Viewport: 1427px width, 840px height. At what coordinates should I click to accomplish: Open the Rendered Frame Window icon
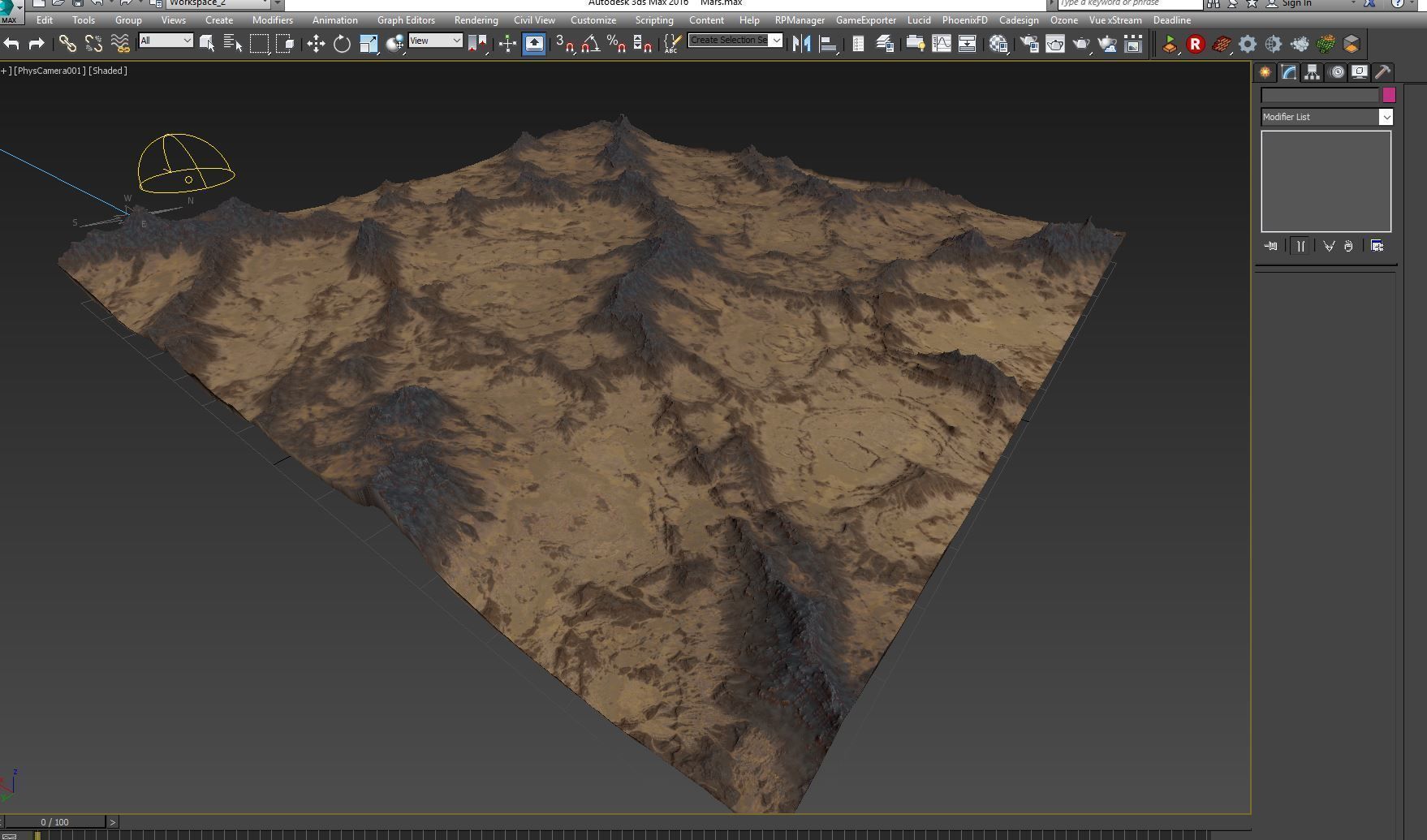[1055, 44]
